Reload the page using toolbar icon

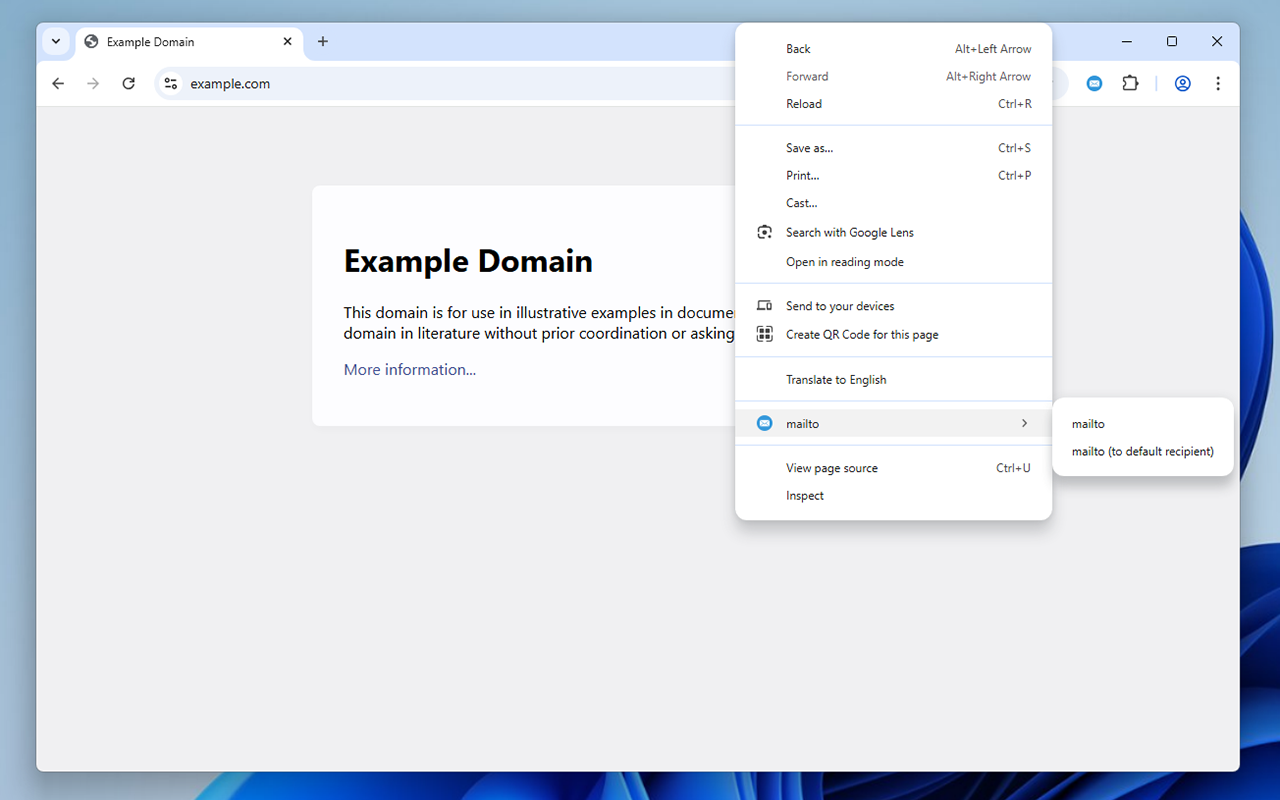coord(128,84)
